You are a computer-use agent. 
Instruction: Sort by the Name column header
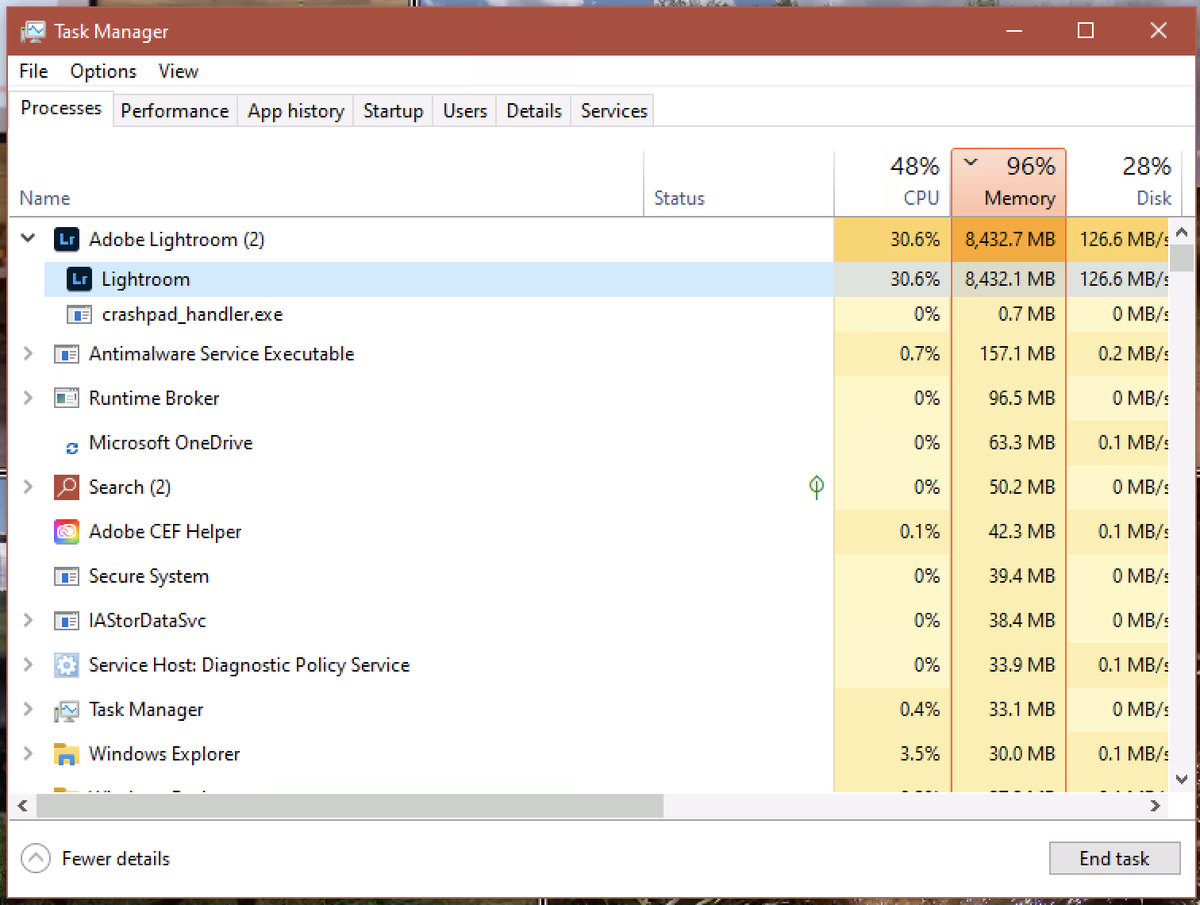326,183
